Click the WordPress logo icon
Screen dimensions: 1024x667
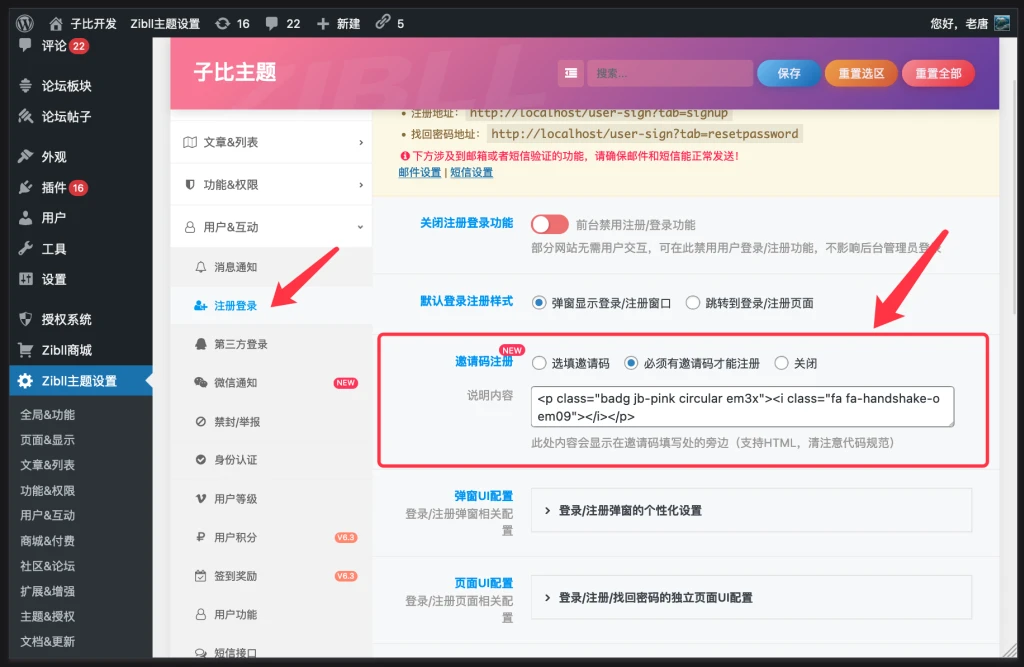coord(25,22)
